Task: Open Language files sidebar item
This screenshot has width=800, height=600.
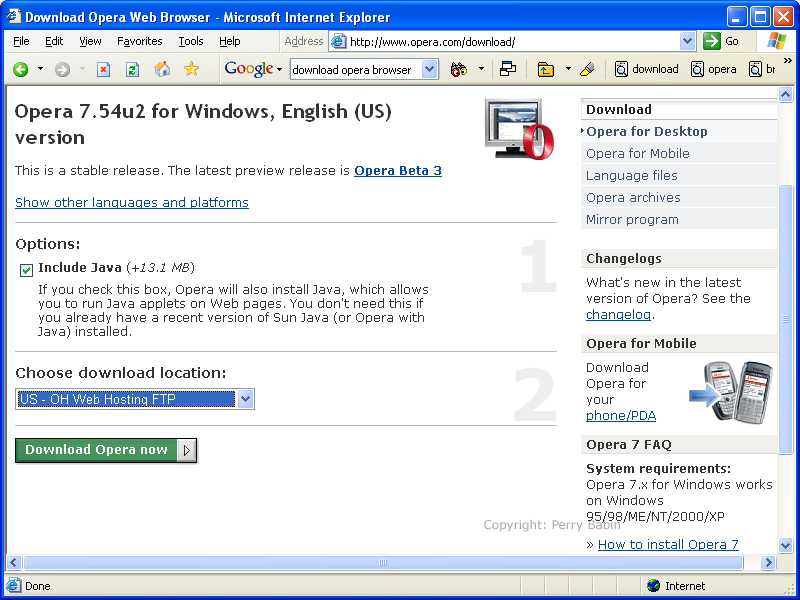Action: (x=679, y=176)
